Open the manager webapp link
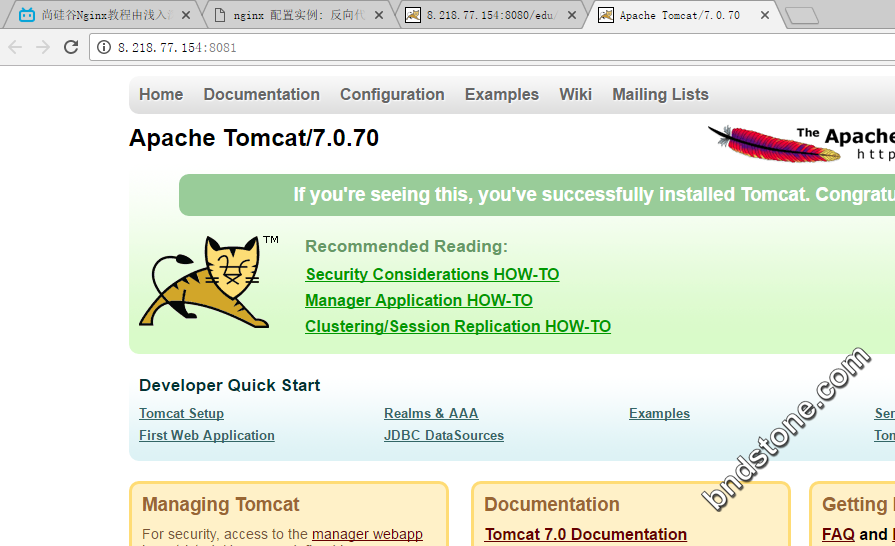Image resolution: width=895 pixels, height=546 pixels. [x=367, y=534]
